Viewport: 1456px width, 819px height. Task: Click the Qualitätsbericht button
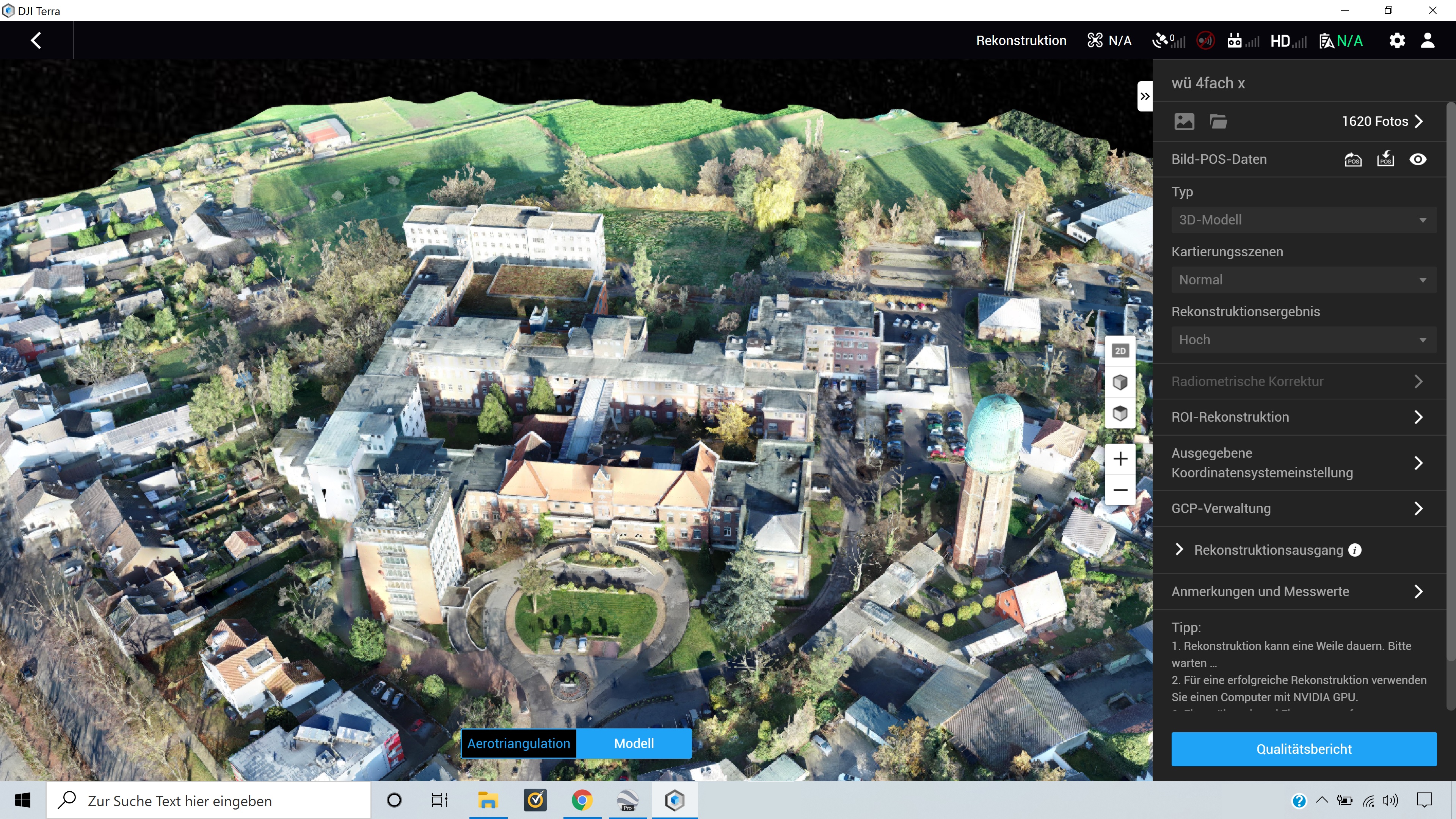pyautogui.click(x=1304, y=750)
